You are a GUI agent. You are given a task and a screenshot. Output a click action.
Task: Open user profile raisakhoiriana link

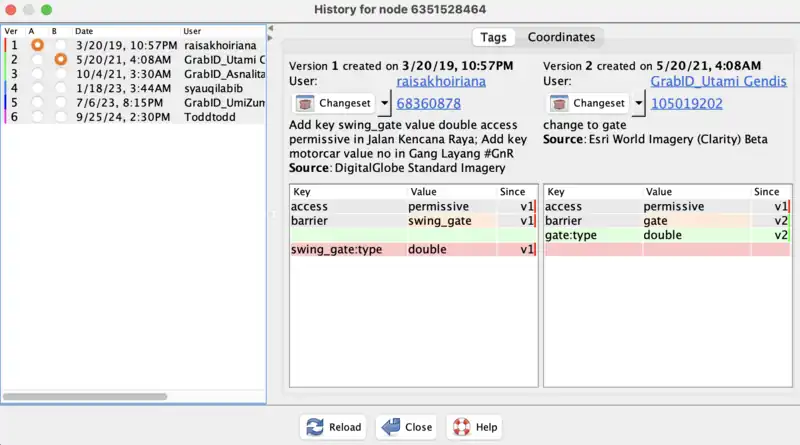[x=441, y=80]
